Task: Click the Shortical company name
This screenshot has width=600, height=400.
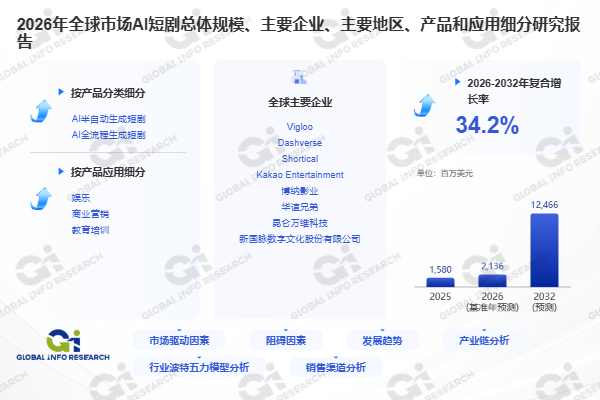Action: [300, 159]
